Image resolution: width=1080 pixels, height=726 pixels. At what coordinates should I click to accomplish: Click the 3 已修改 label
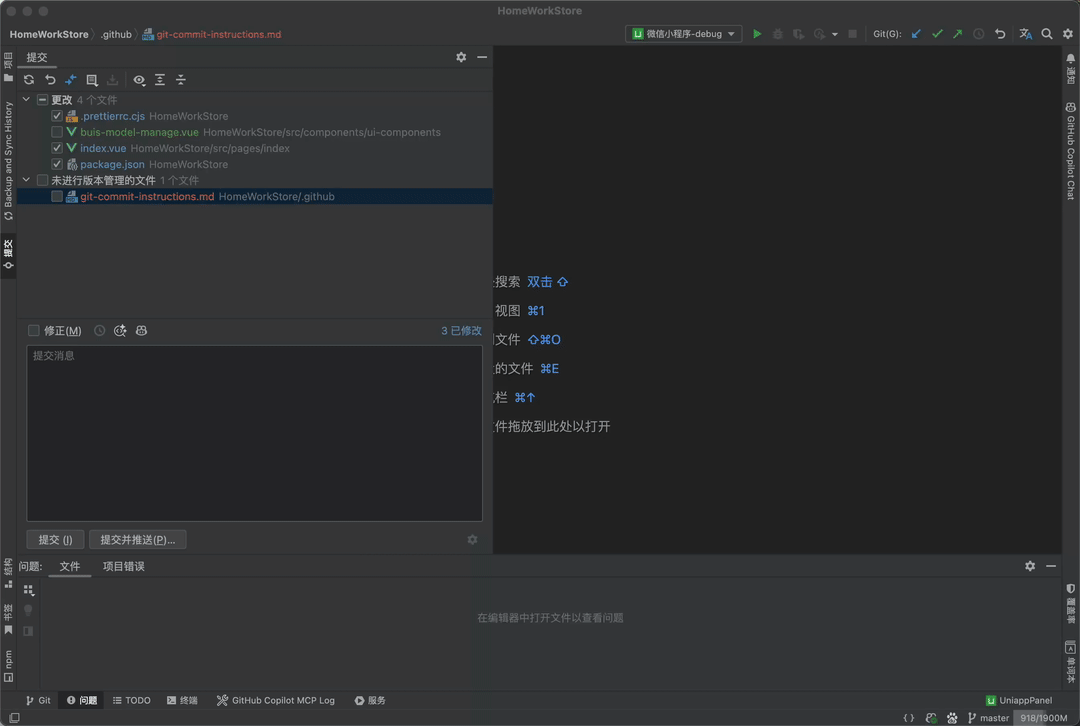point(461,331)
